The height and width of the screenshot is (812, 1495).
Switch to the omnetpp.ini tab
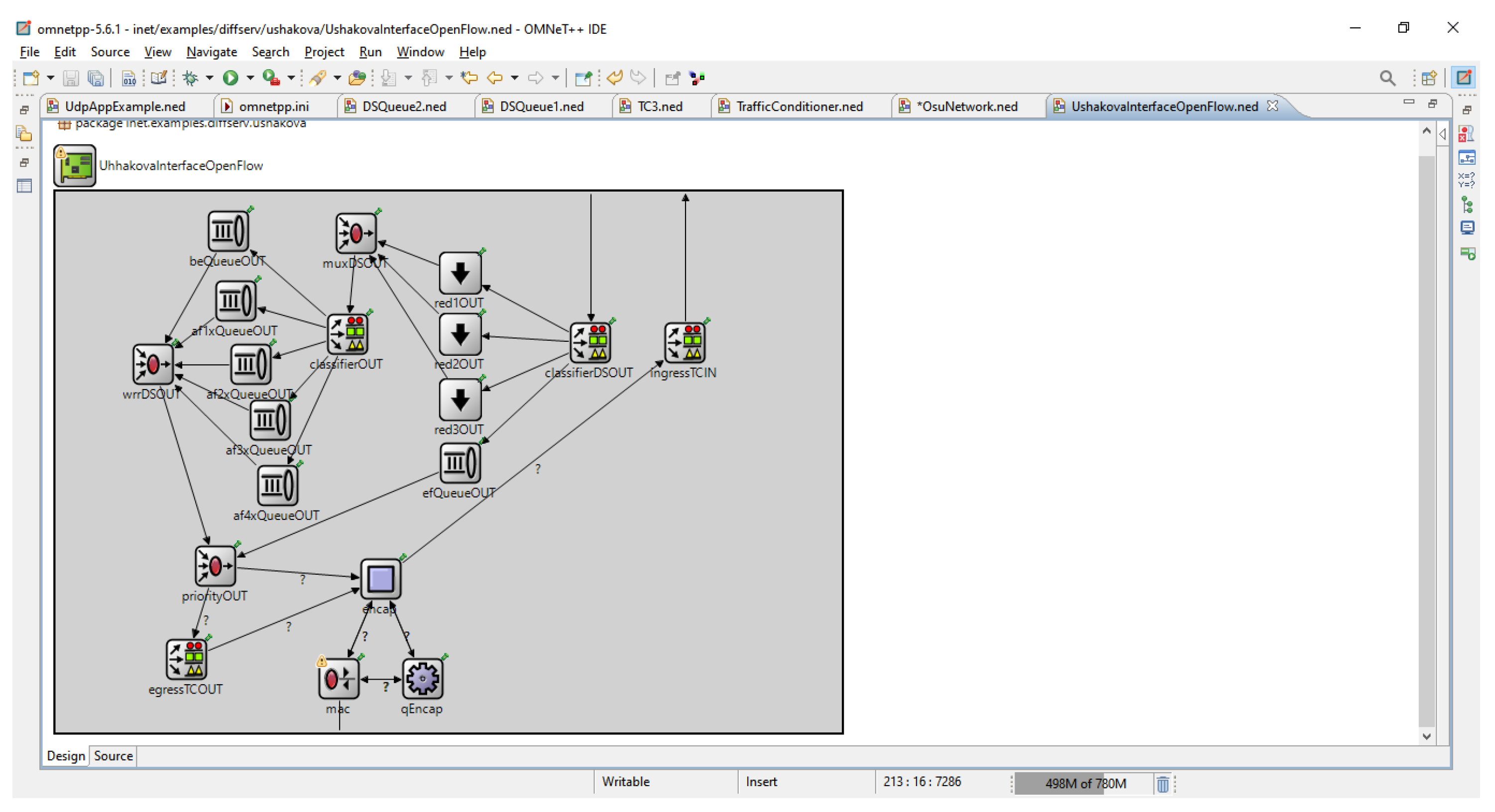pos(273,106)
